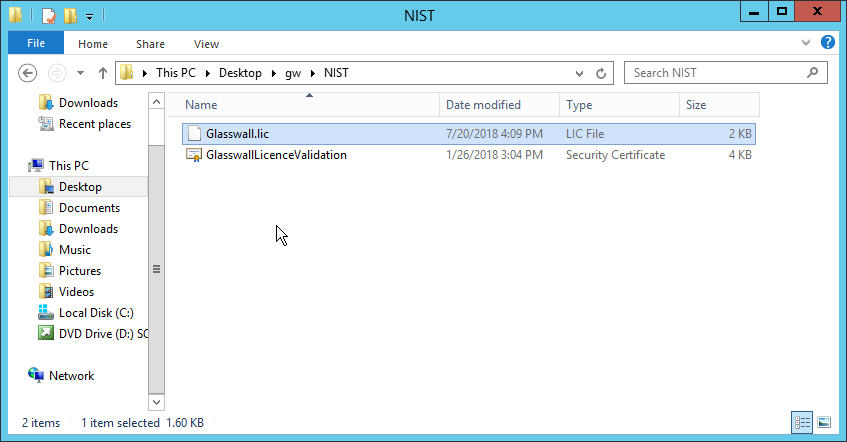Refresh the NIST folder view
This screenshot has width=847, height=442.
pos(601,73)
